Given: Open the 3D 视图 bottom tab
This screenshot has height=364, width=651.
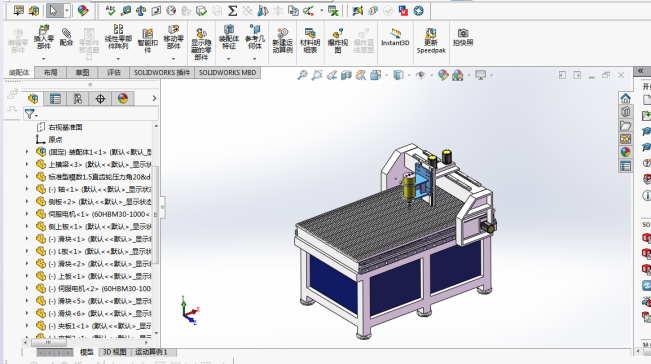Looking at the screenshot, I should point(115,352).
